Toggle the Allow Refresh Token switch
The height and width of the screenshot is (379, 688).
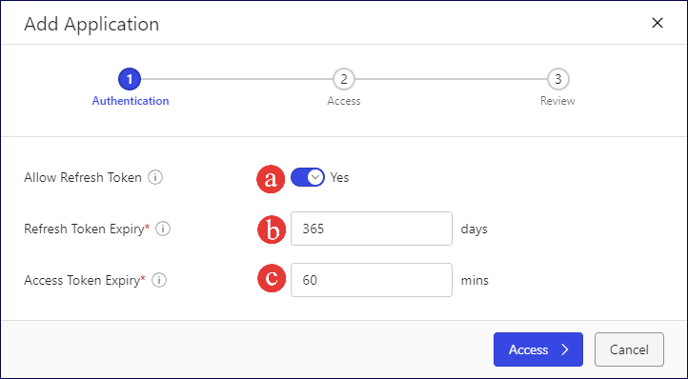pos(308,178)
